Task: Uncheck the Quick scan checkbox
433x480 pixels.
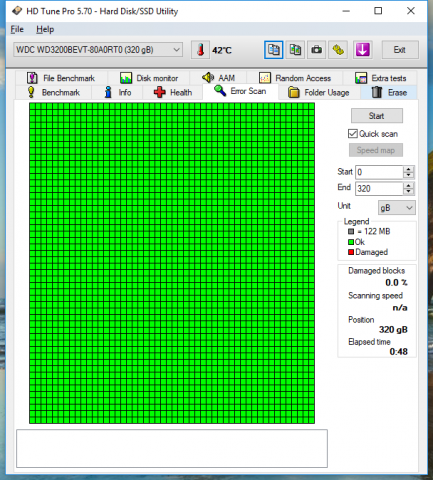Action: tap(353, 134)
